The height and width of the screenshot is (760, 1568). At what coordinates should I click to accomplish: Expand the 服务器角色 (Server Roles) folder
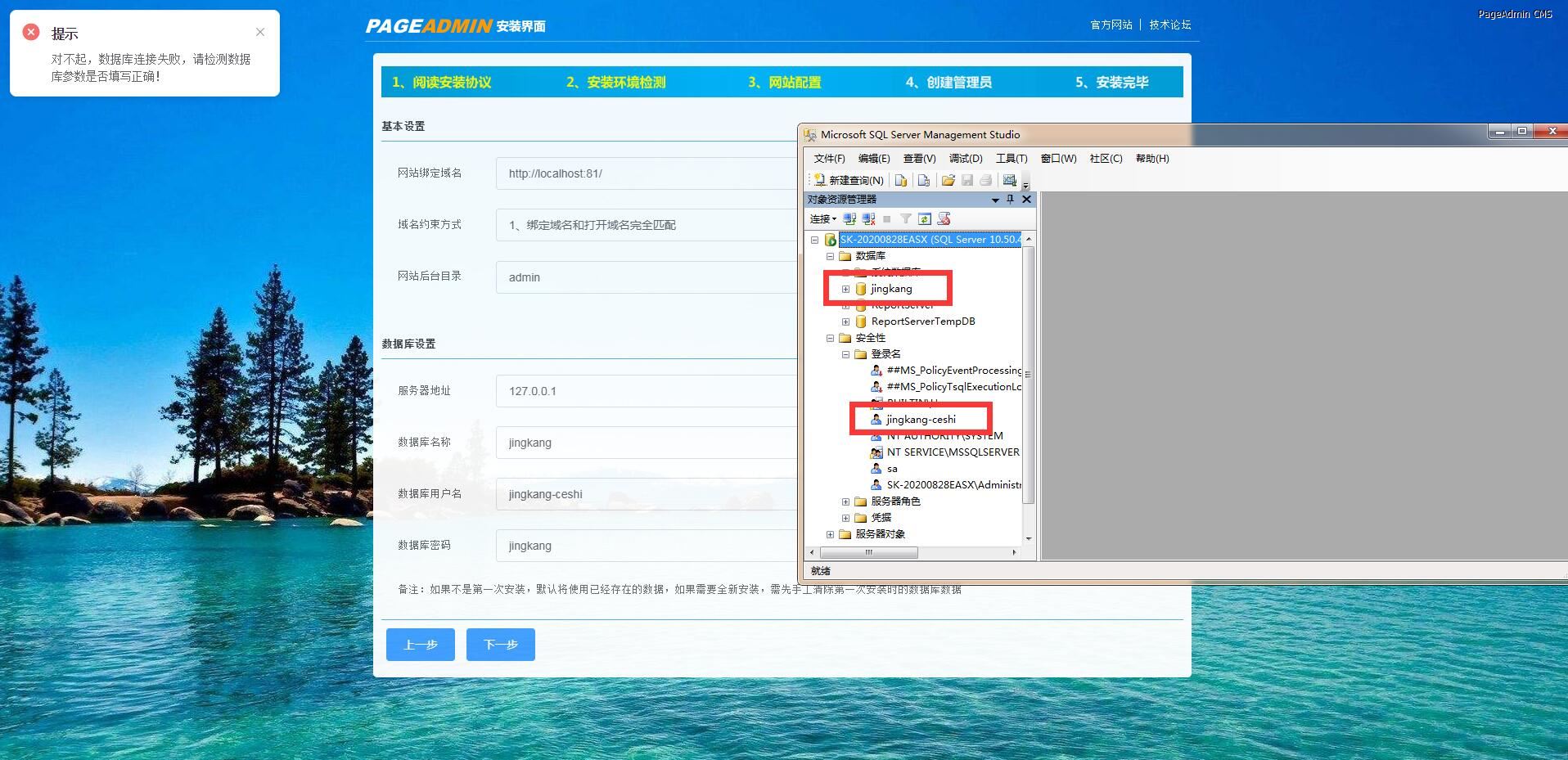(x=845, y=501)
